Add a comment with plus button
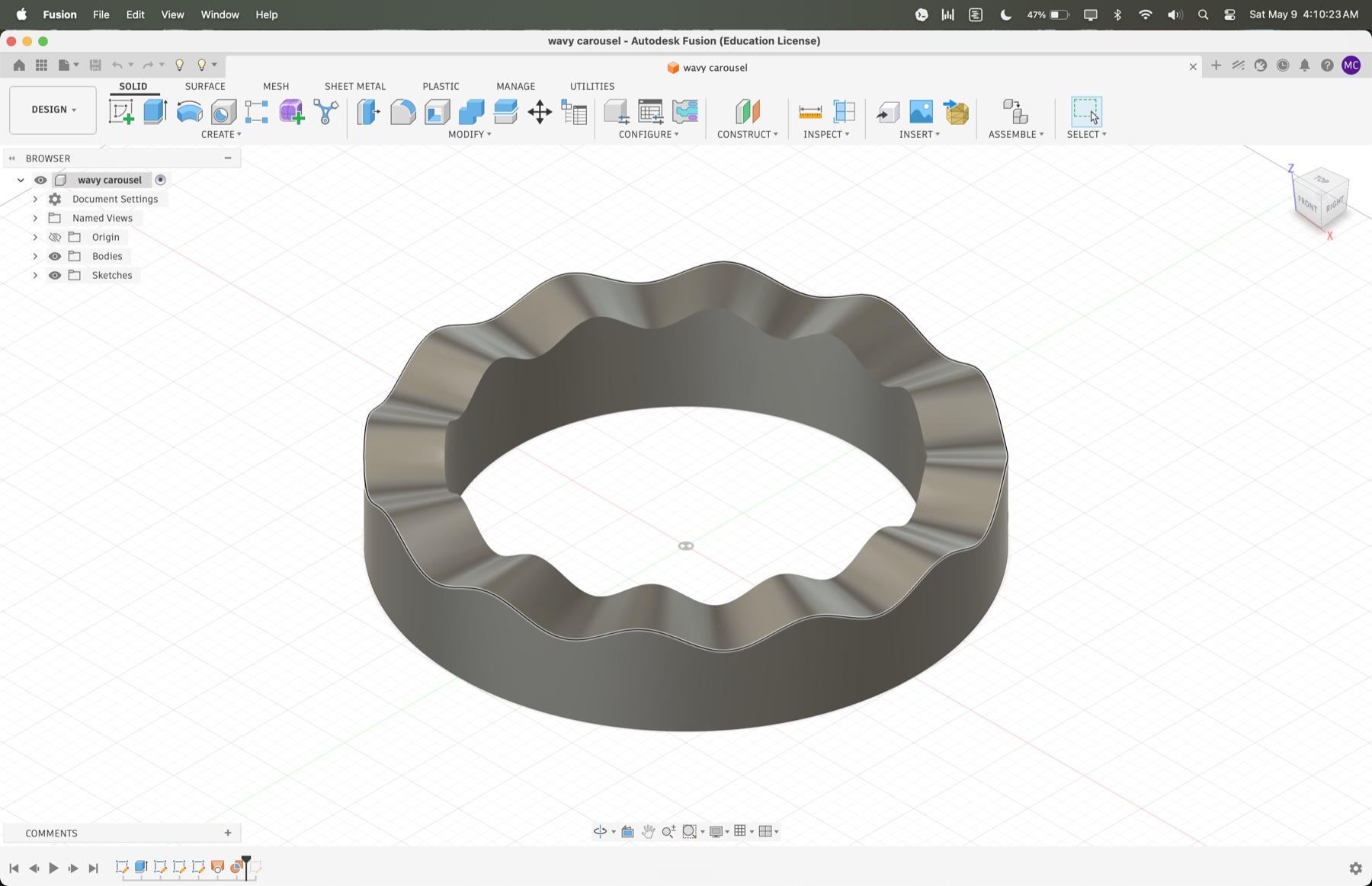Screen dimensions: 1372x886 pos(228,833)
